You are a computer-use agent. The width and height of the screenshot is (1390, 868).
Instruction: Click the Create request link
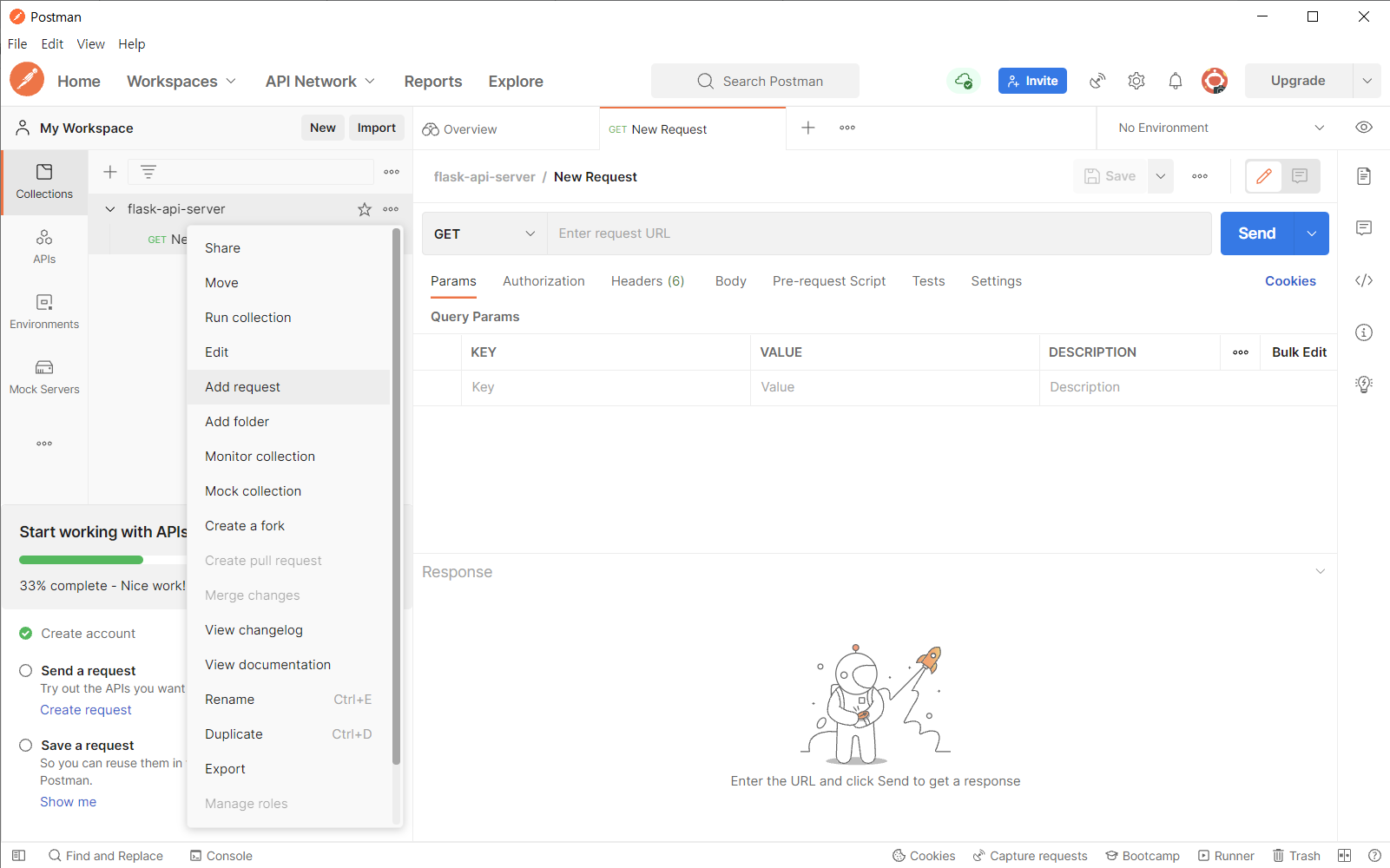coord(86,710)
